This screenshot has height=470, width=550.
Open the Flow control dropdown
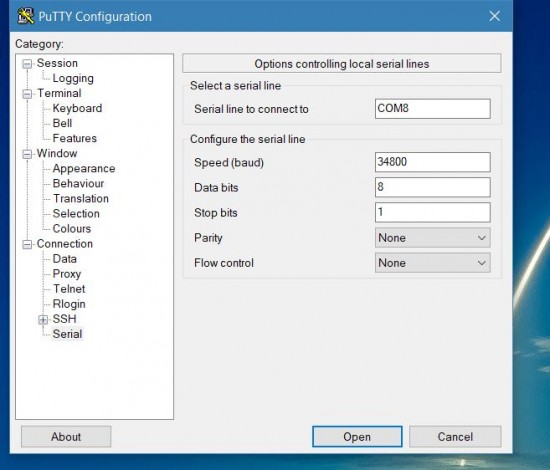(432, 263)
